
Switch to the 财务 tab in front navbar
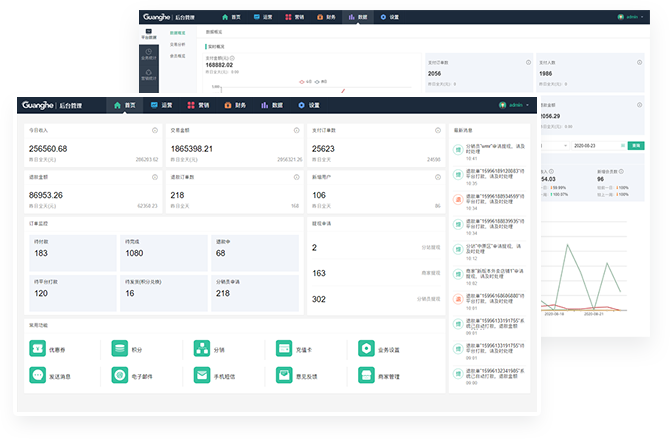point(235,105)
